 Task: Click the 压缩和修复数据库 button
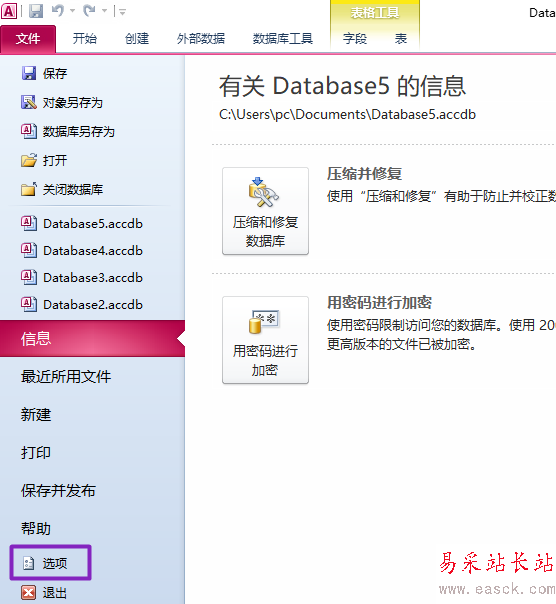pos(265,211)
